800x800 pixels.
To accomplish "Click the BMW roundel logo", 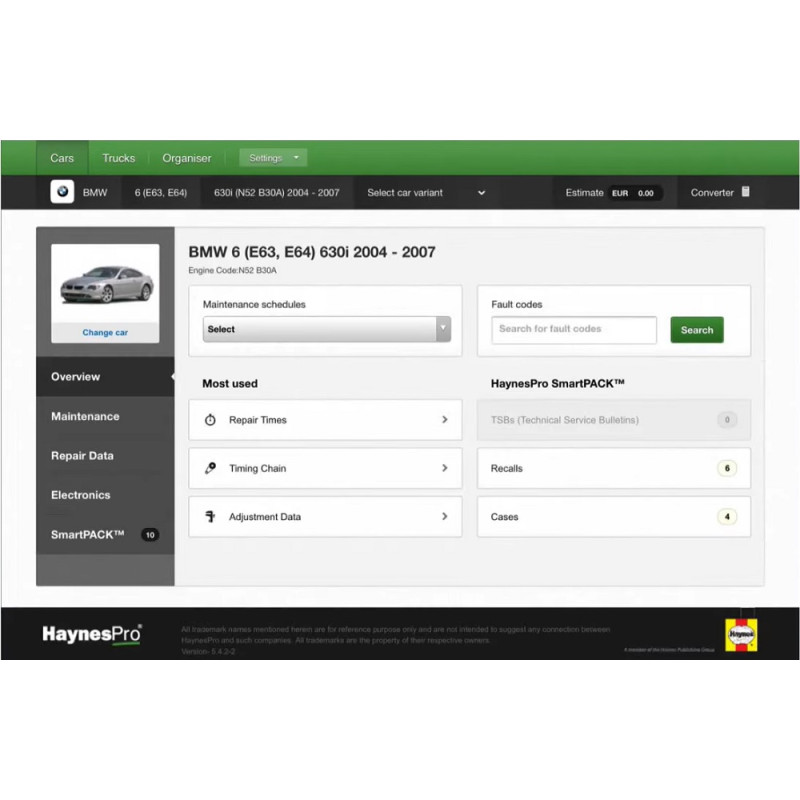I will pyautogui.click(x=61, y=191).
